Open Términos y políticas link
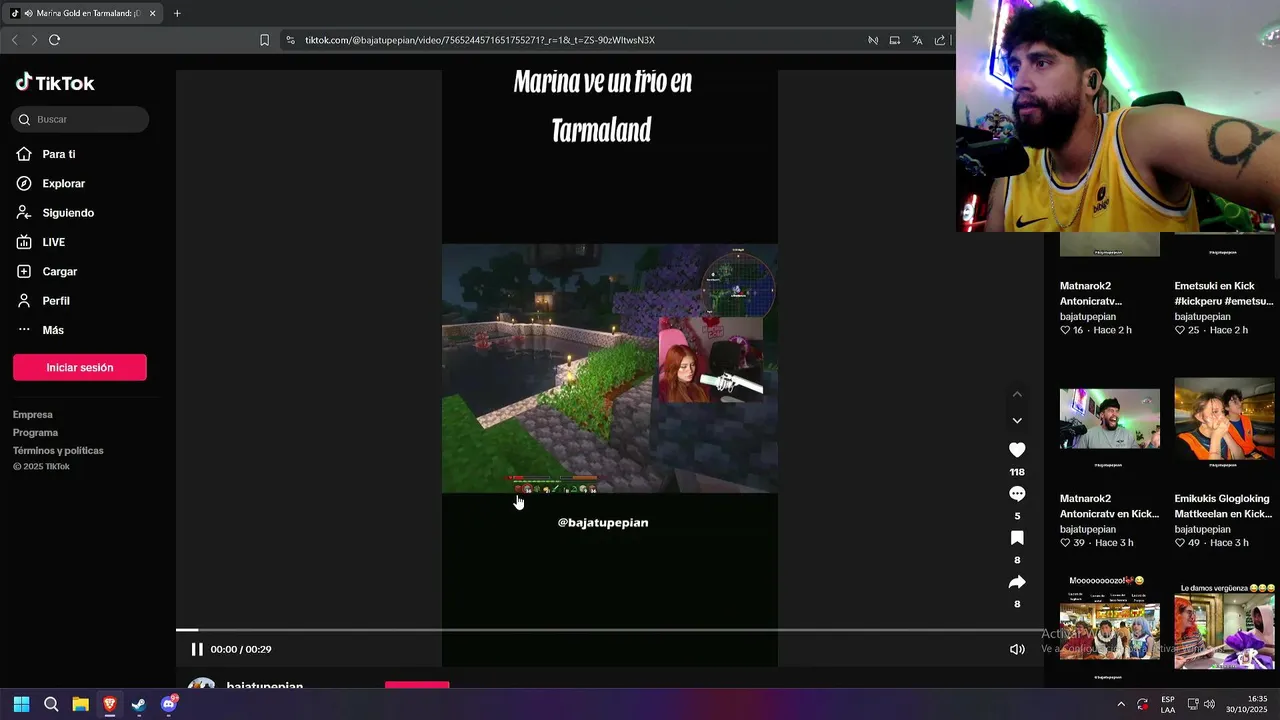 tap(58, 450)
